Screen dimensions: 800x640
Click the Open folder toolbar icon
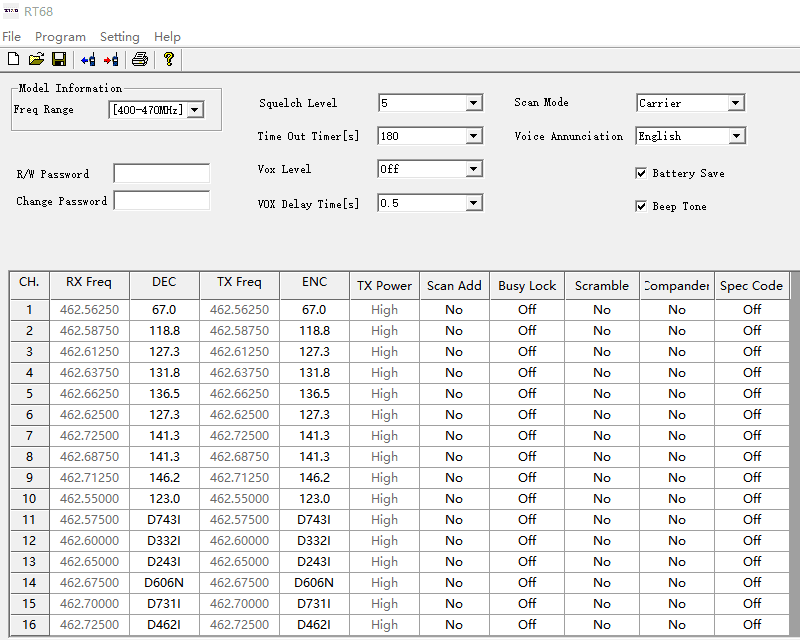click(36, 60)
